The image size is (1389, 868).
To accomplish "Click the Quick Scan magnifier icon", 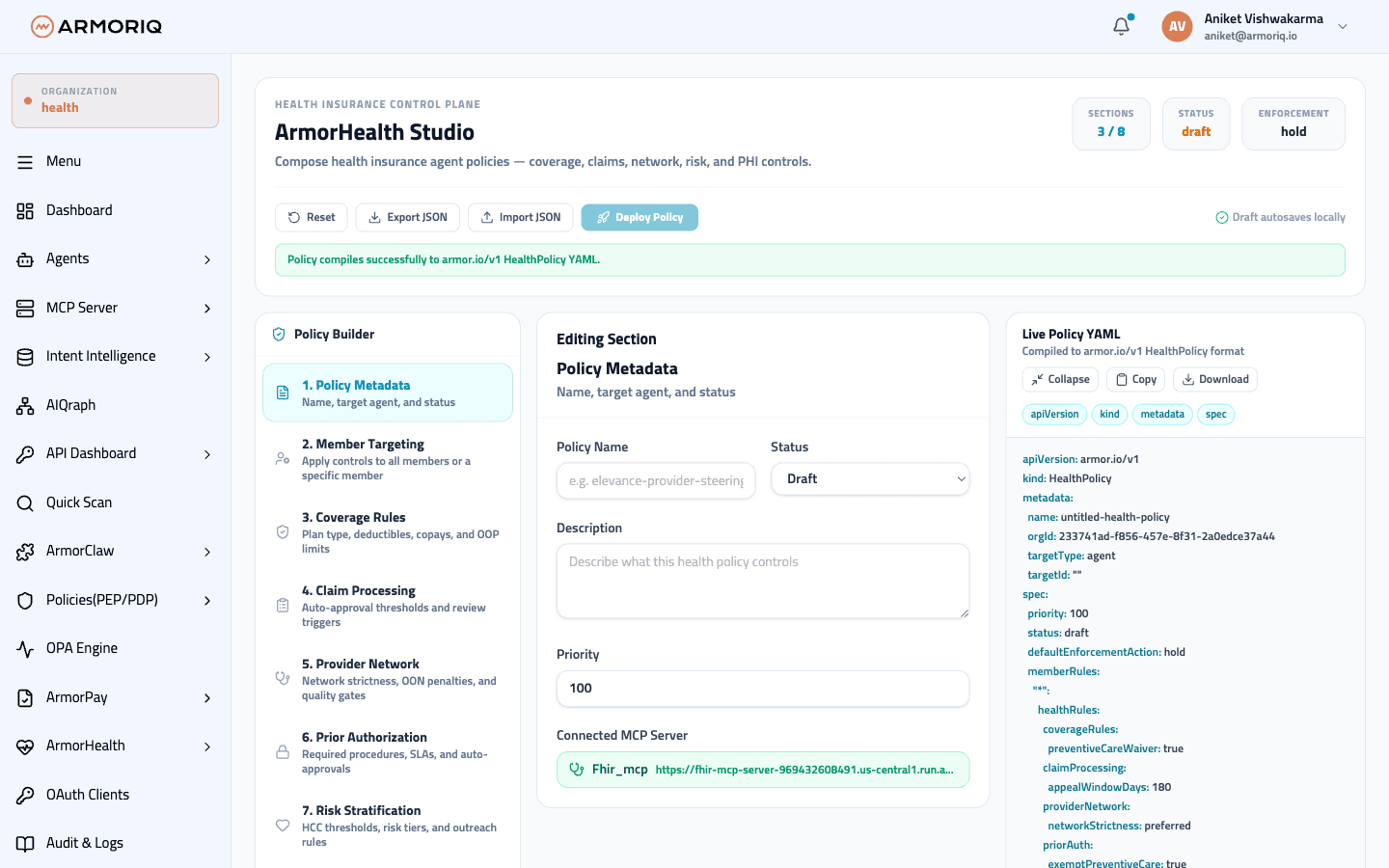I will tap(25, 502).
